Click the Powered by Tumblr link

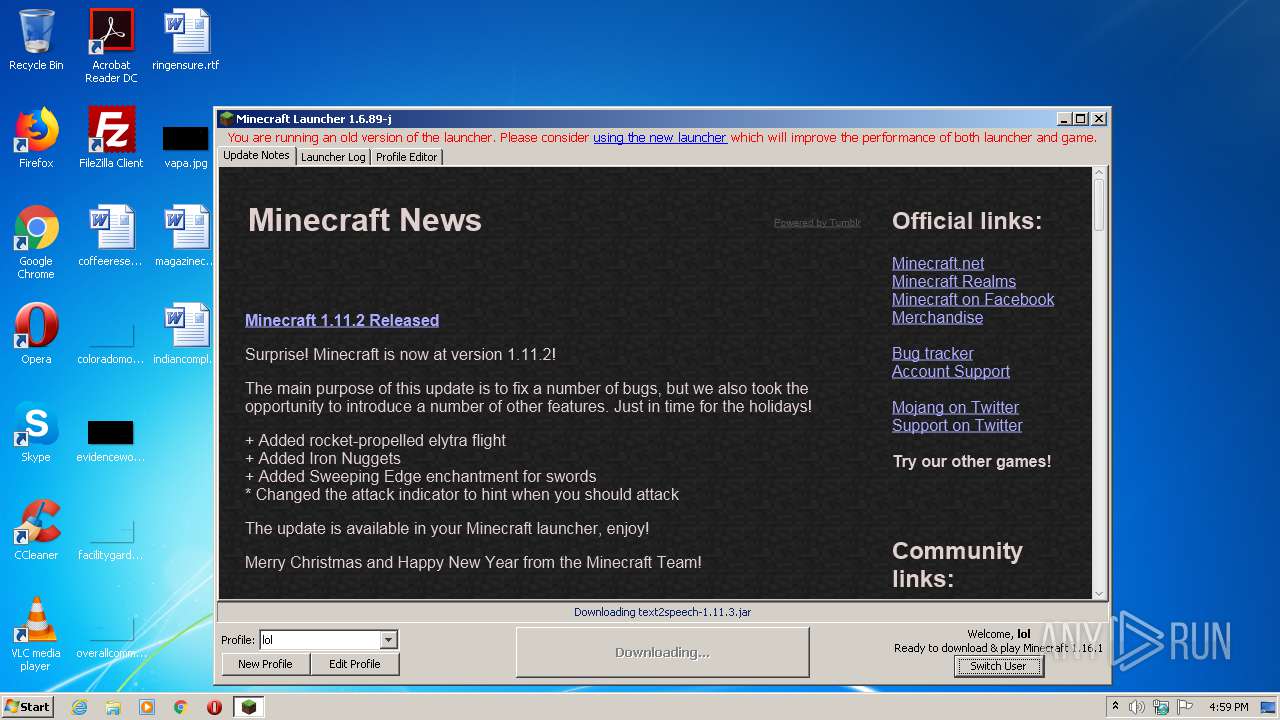817,223
